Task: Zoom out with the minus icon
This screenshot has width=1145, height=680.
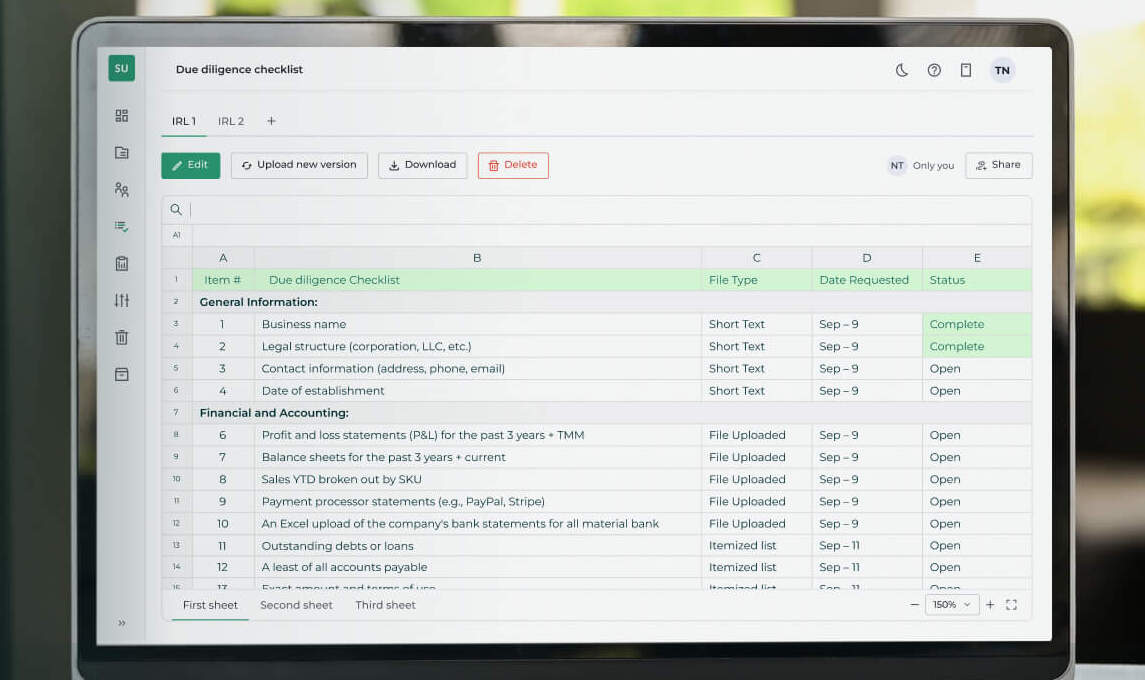Action: click(914, 605)
